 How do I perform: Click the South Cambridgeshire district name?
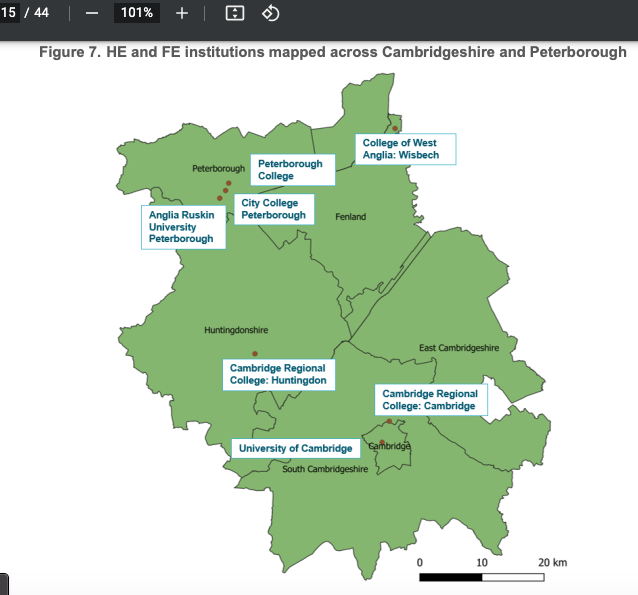point(325,469)
